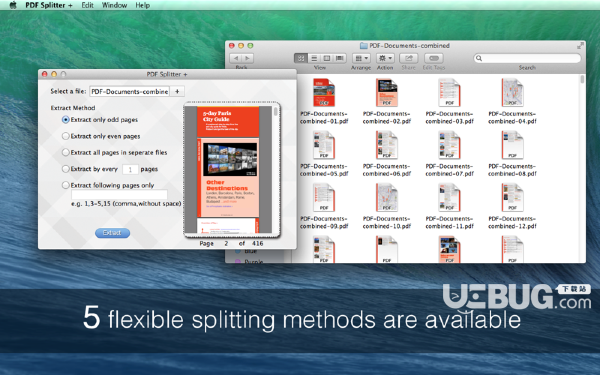Select PDF-Documents-combined-04.pdf file icon

[x=512, y=93]
